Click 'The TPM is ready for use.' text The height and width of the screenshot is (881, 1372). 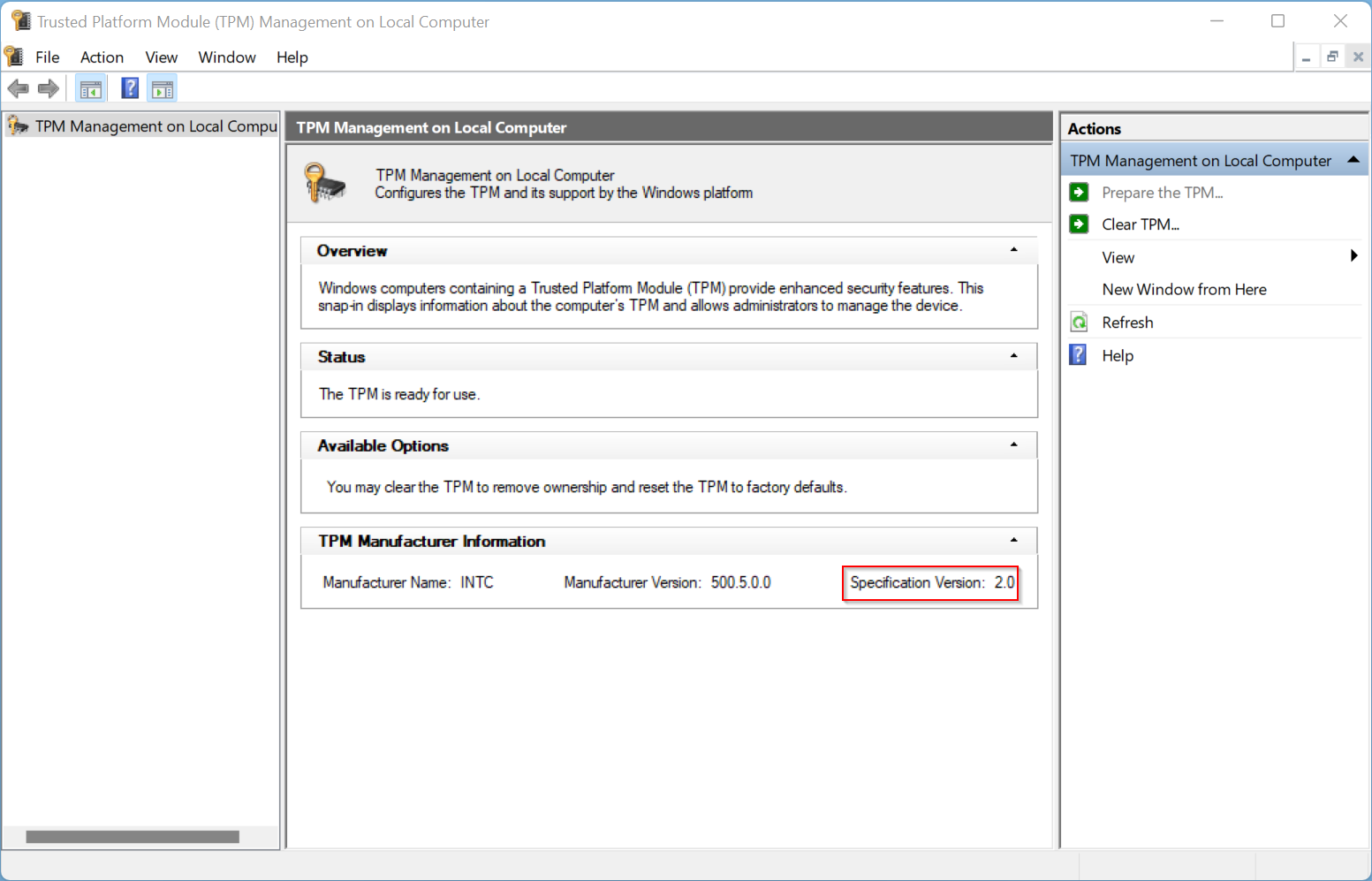tap(399, 394)
